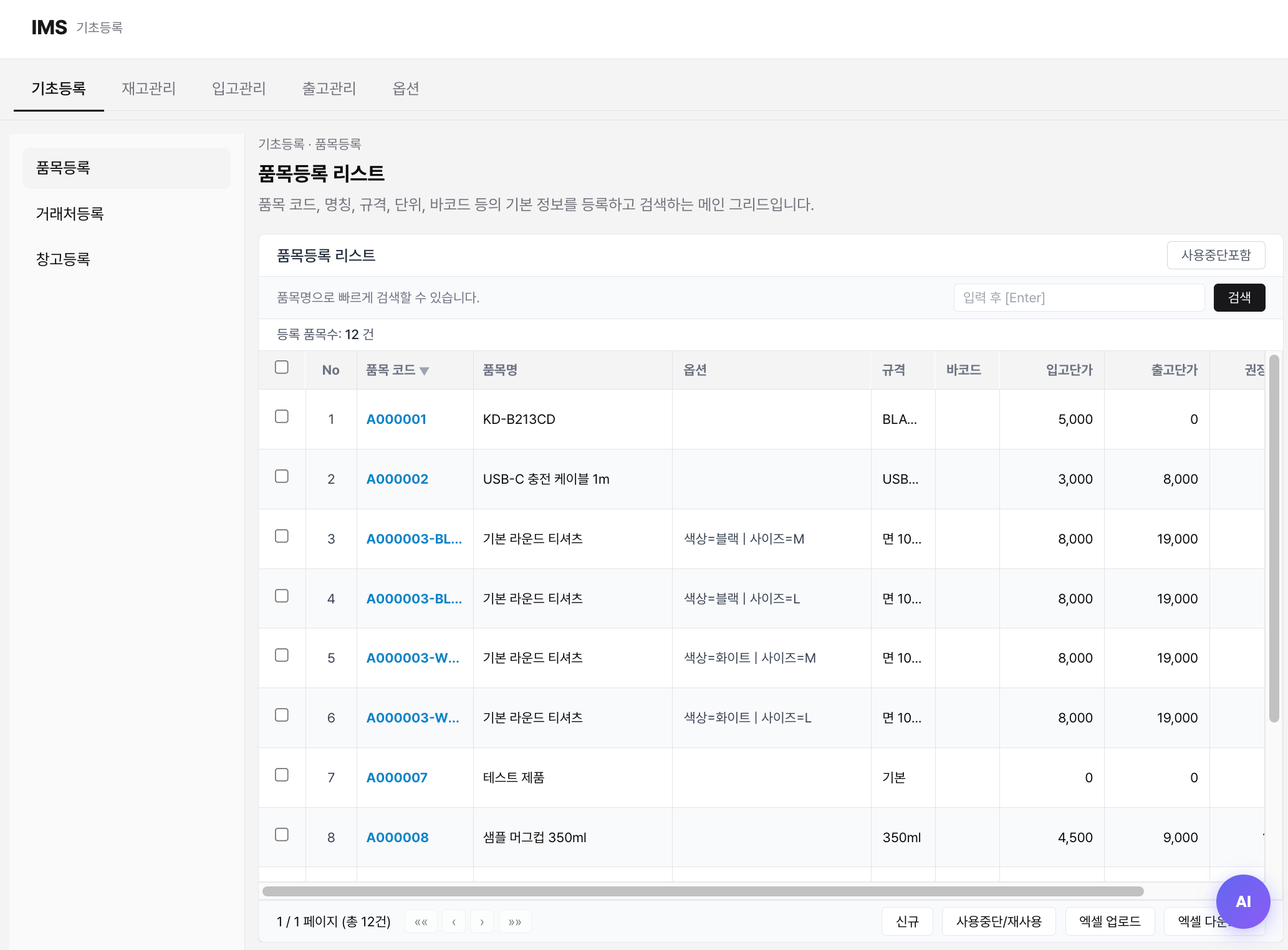Click the search input field
The image size is (1288, 950).
click(1078, 297)
